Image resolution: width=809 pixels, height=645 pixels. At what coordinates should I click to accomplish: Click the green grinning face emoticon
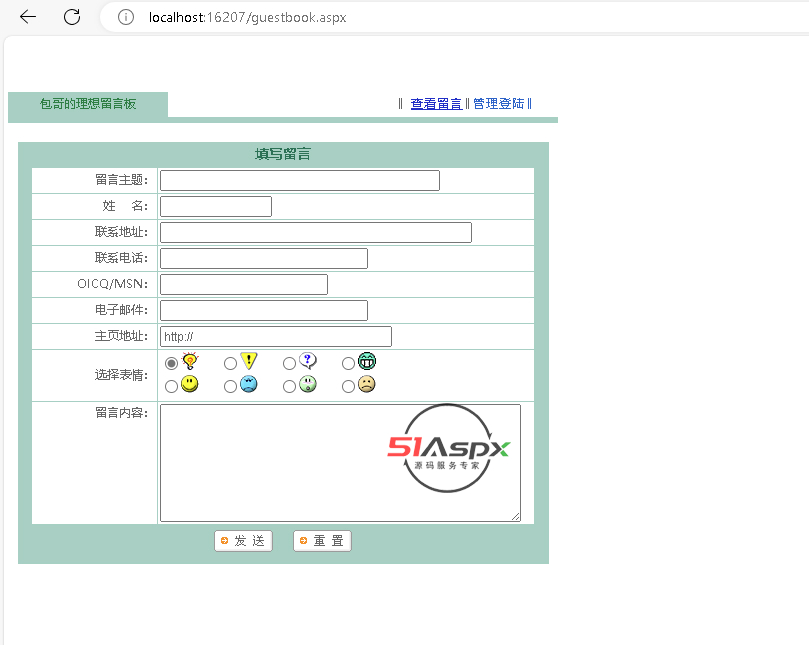(x=367, y=361)
